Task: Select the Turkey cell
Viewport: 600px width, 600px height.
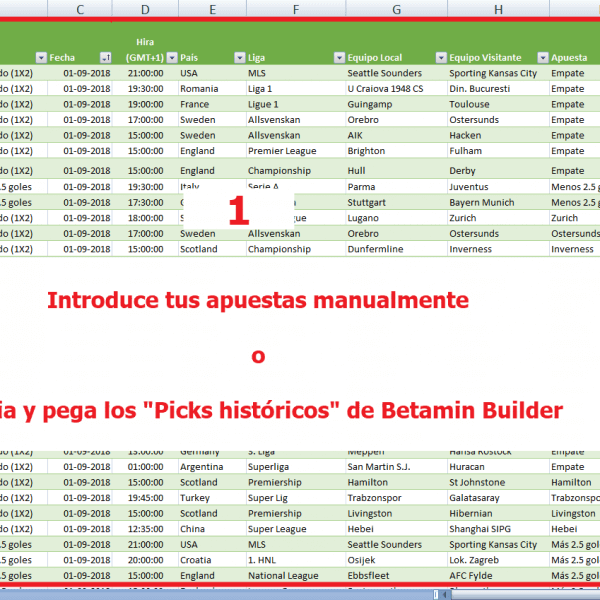Action: [x=212, y=498]
